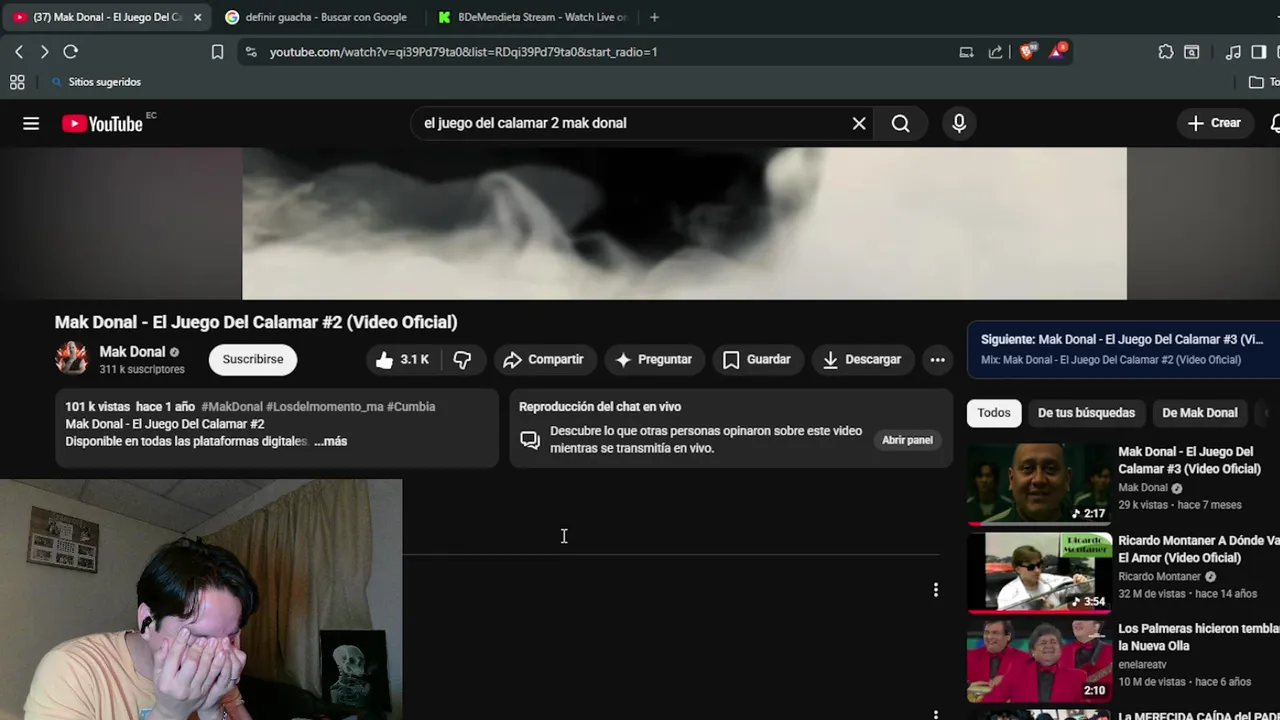Open the Mak Donal channel name link
The image size is (1280, 720).
132,352
